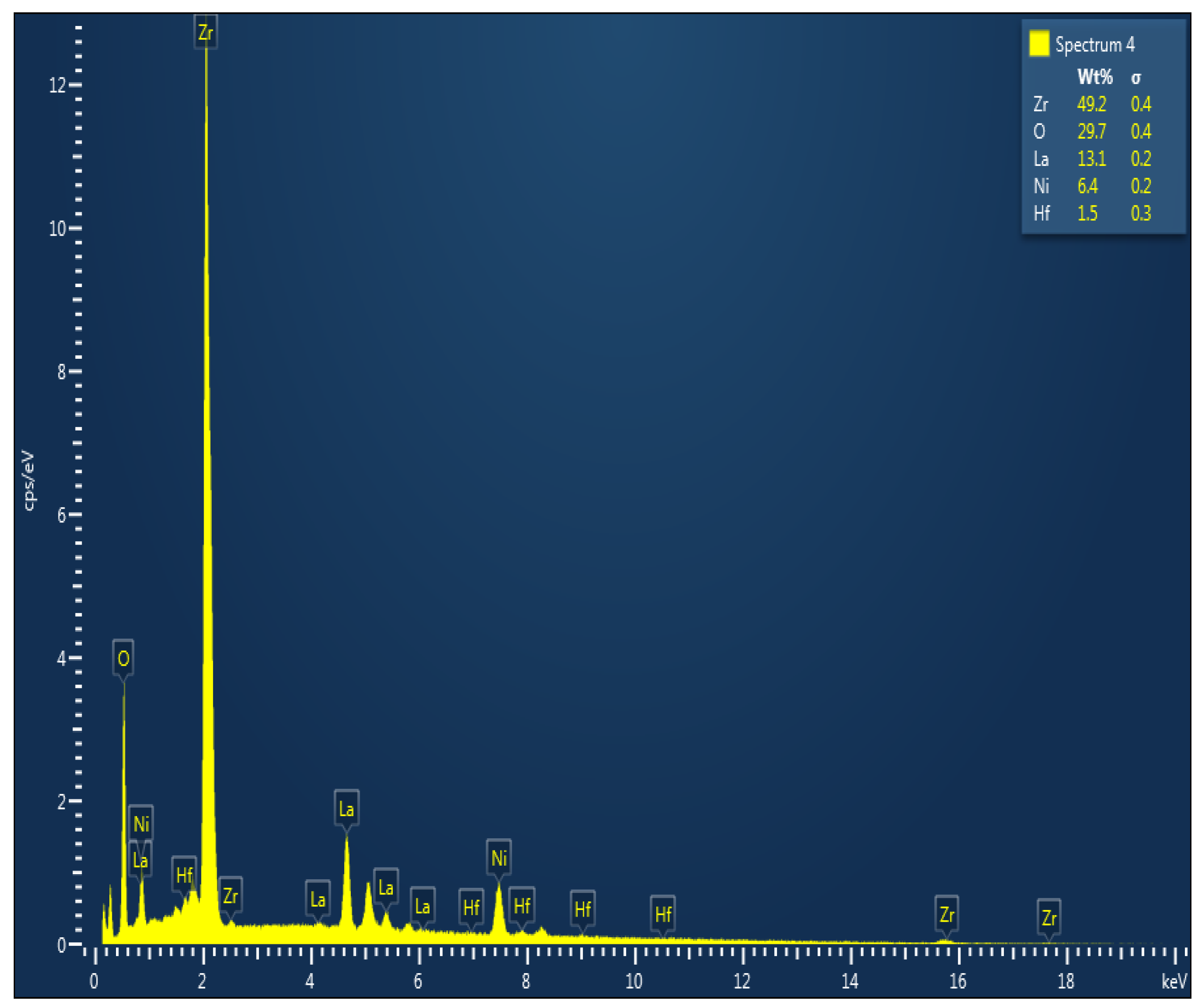Select the Ni peak label near 7.5 keV
The image size is (1200, 1008).
click(x=499, y=858)
